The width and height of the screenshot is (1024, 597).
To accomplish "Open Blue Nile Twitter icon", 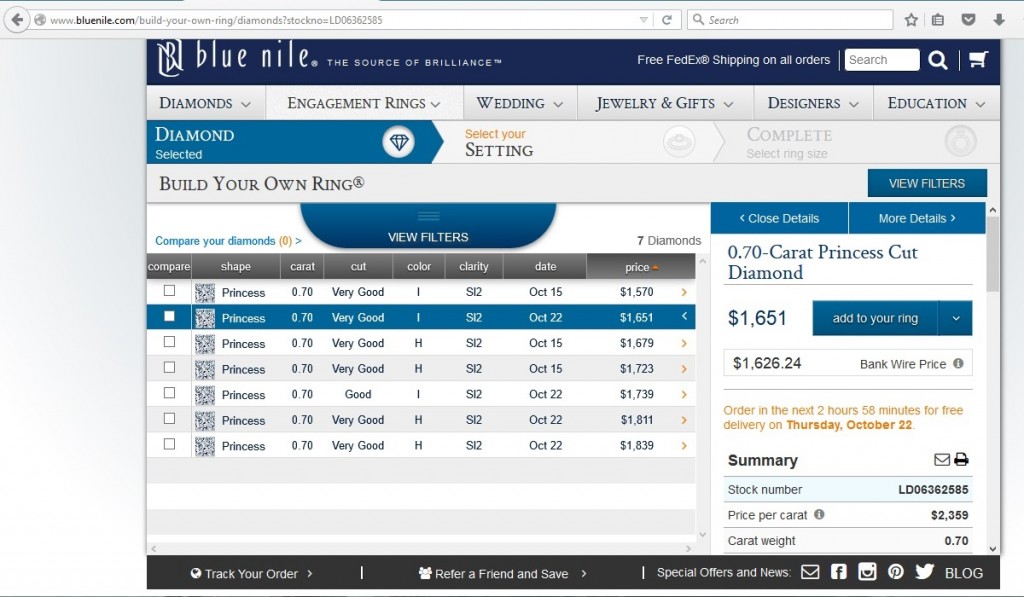I will pyautogui.click(x=924, y=573).
